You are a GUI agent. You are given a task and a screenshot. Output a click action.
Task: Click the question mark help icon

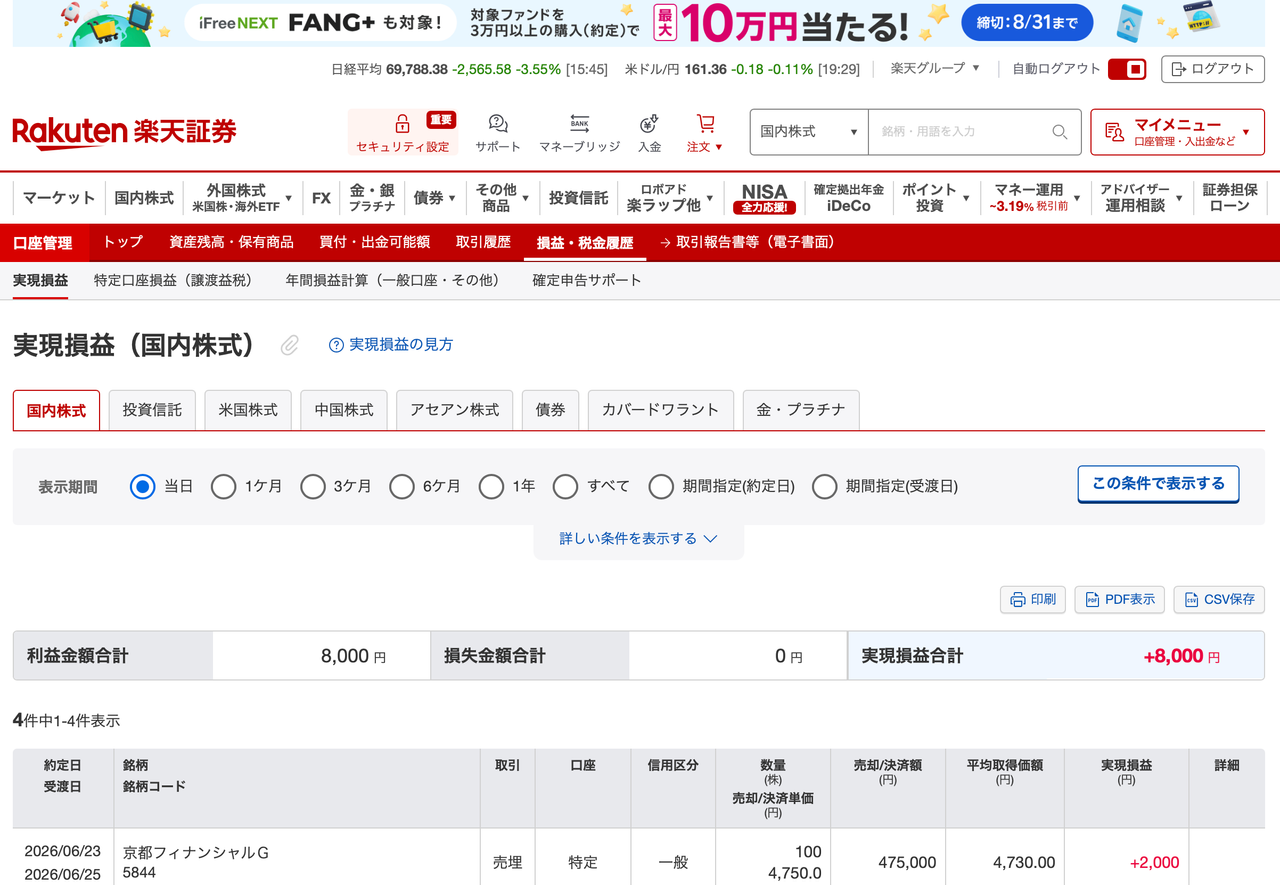(x=336, y=345)
